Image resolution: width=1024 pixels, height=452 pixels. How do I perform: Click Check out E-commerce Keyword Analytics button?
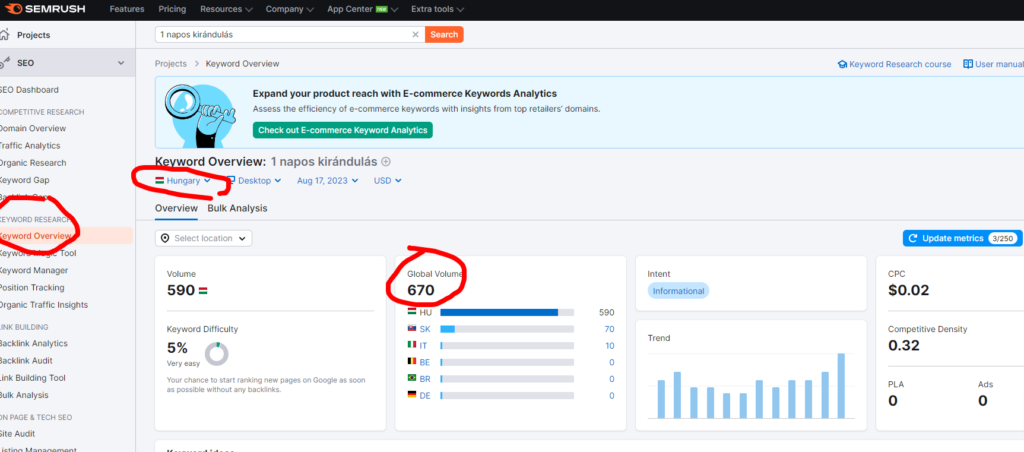pyautogui.click(x=342, y=130)
